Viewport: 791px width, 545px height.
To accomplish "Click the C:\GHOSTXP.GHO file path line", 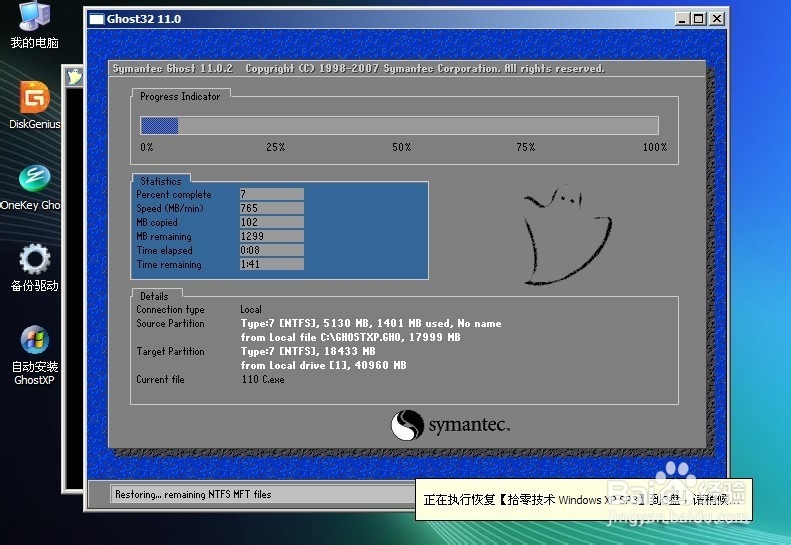I will (351, 337).
